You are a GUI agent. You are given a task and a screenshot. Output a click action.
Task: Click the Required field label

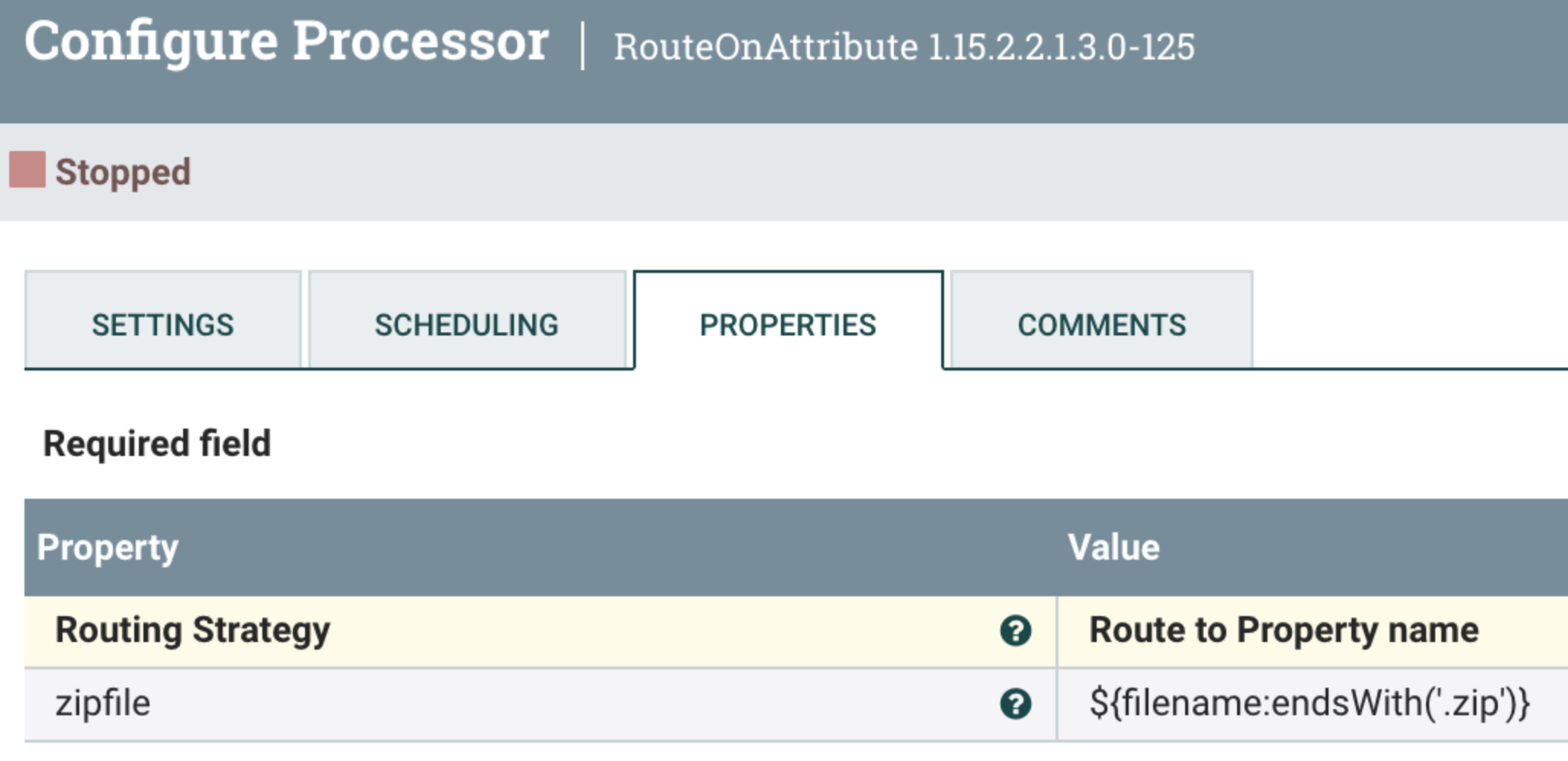pyautogui.click(x=156, y=443)
